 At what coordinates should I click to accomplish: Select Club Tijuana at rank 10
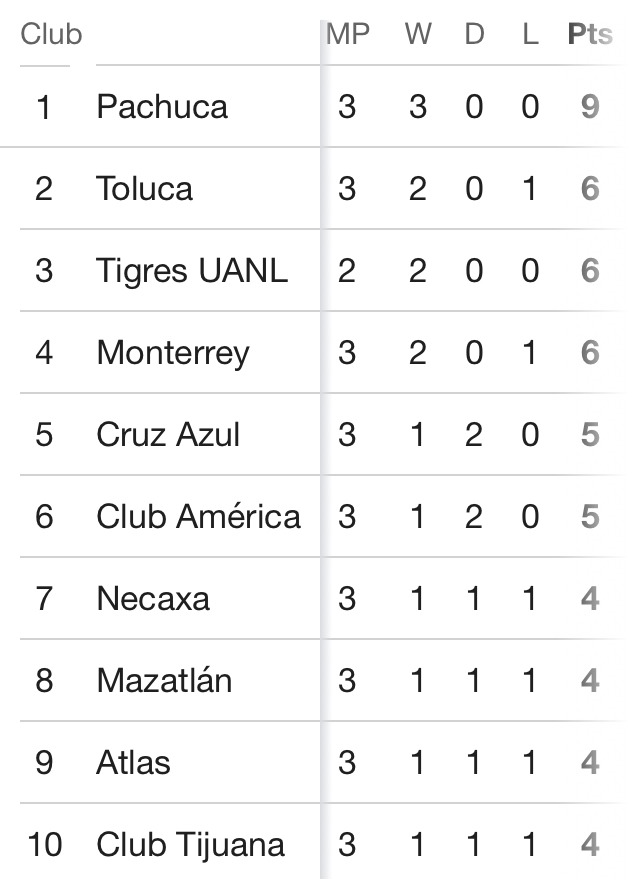pos(191,844)
